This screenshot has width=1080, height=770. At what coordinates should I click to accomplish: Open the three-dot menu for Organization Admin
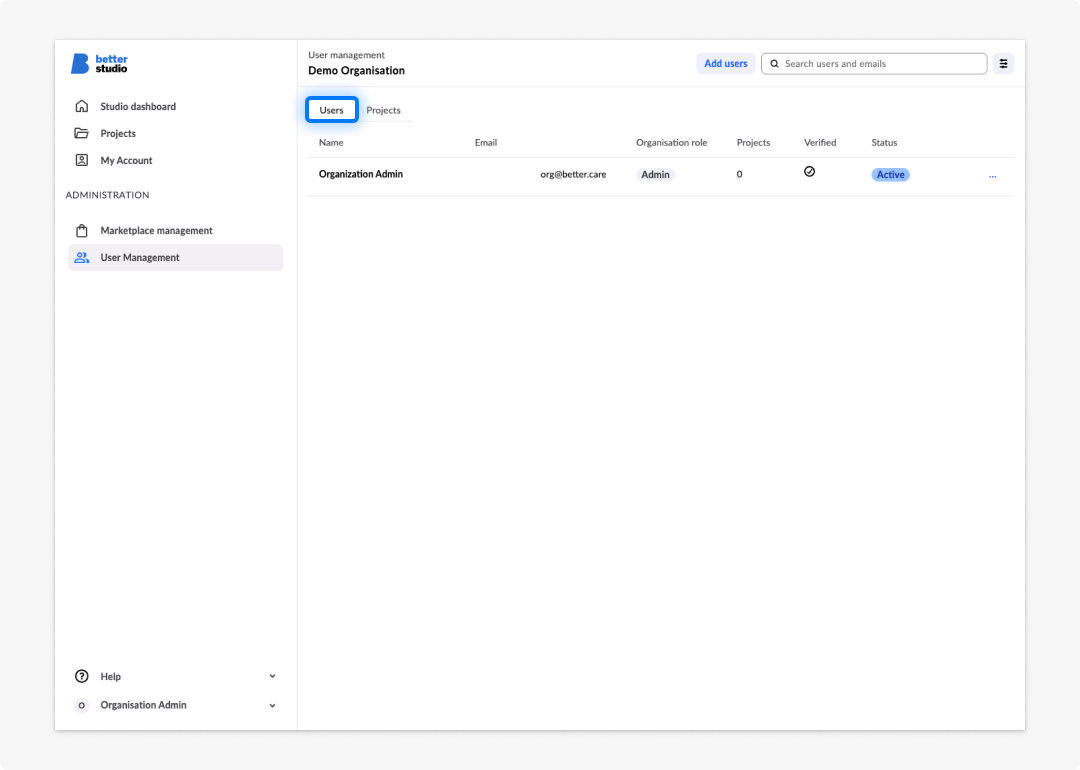[993, 176]
